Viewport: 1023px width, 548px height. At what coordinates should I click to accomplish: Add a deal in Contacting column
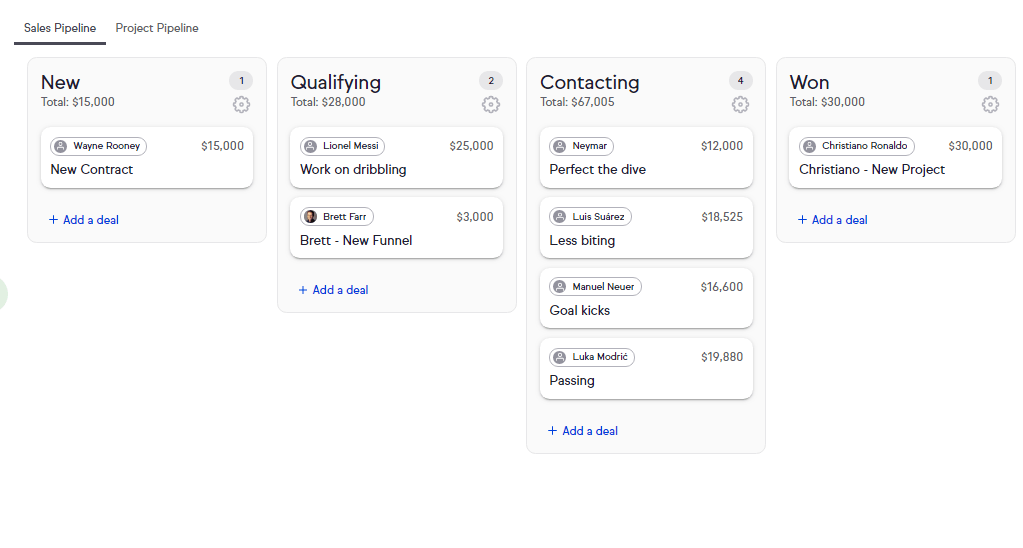pos(583,431)
